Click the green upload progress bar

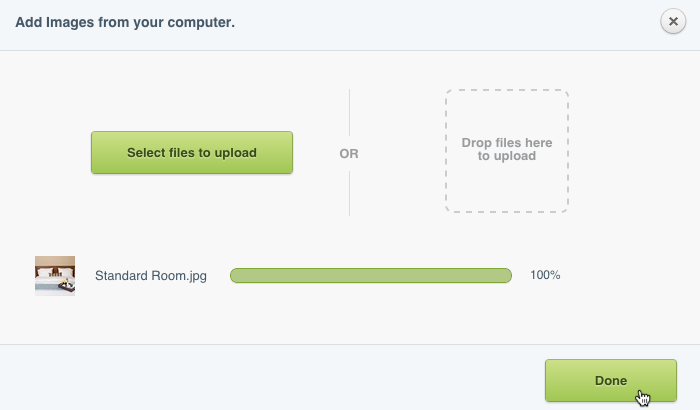pyautogui.click(x=371, y=275)
